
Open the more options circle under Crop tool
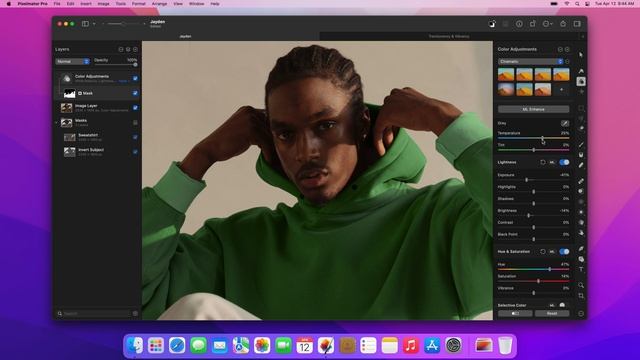pyautogui.click(x=581, y=313)
